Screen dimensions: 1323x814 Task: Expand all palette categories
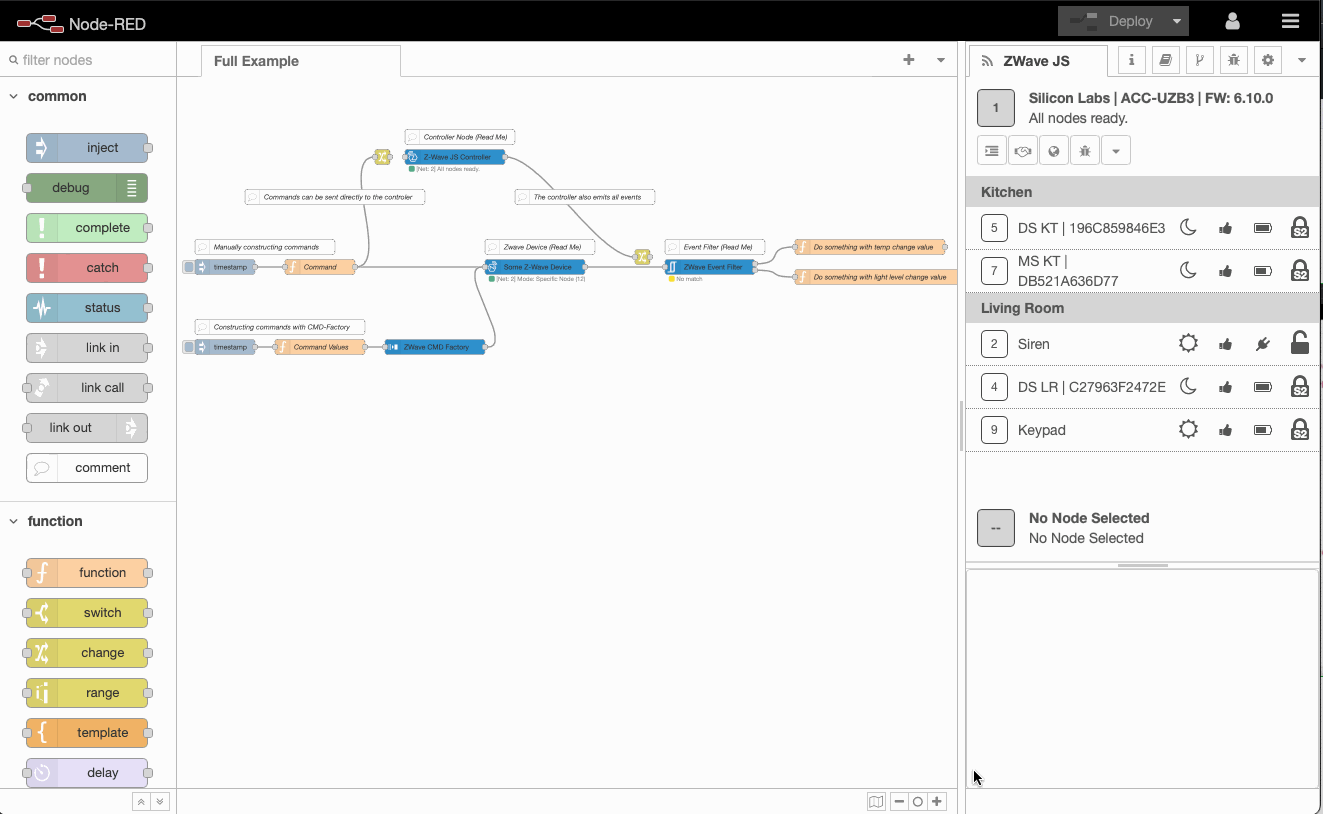(160, 802)
